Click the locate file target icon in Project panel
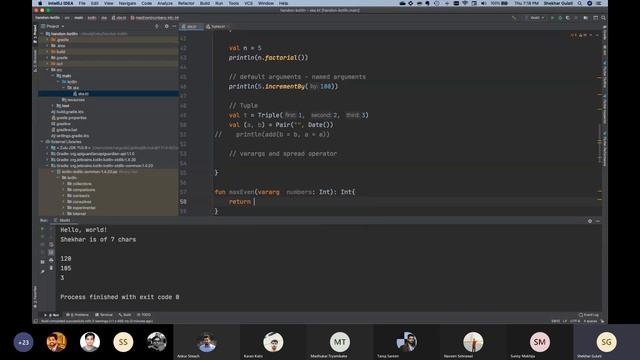This screenshot has width=640, height=360. click(157, 26)
